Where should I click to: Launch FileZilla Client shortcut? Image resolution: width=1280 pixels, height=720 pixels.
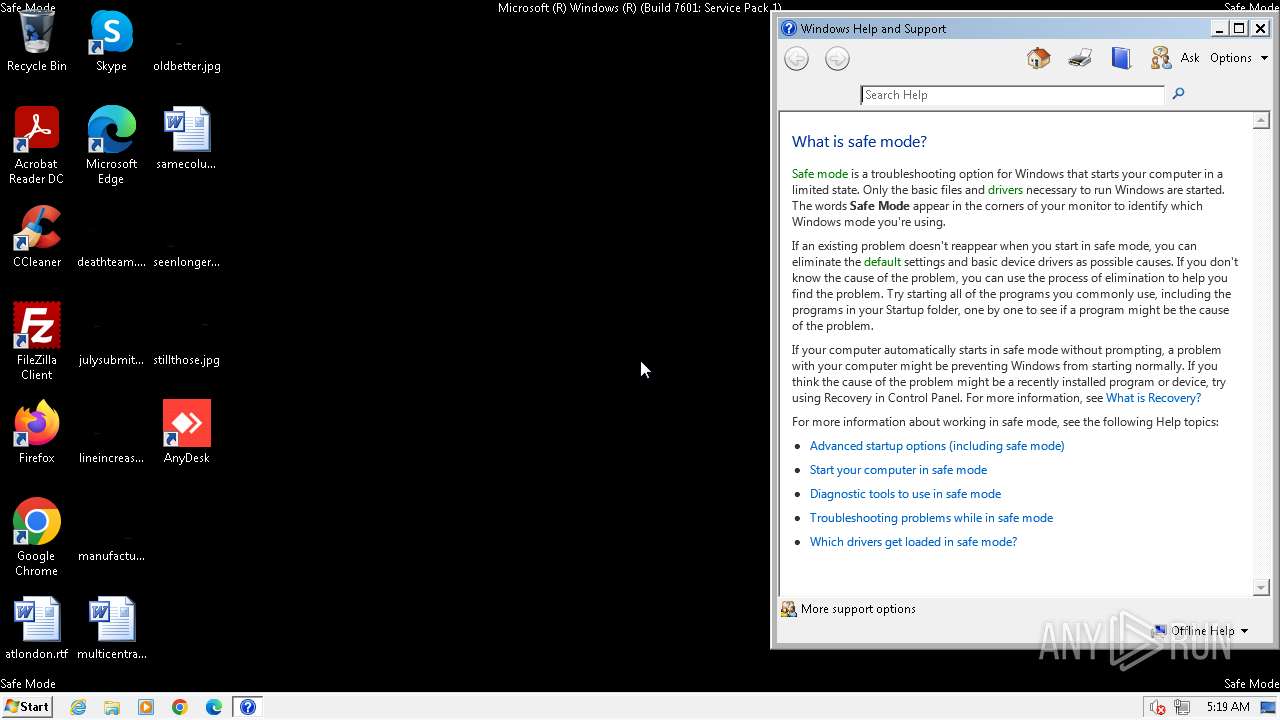[37, 341]
